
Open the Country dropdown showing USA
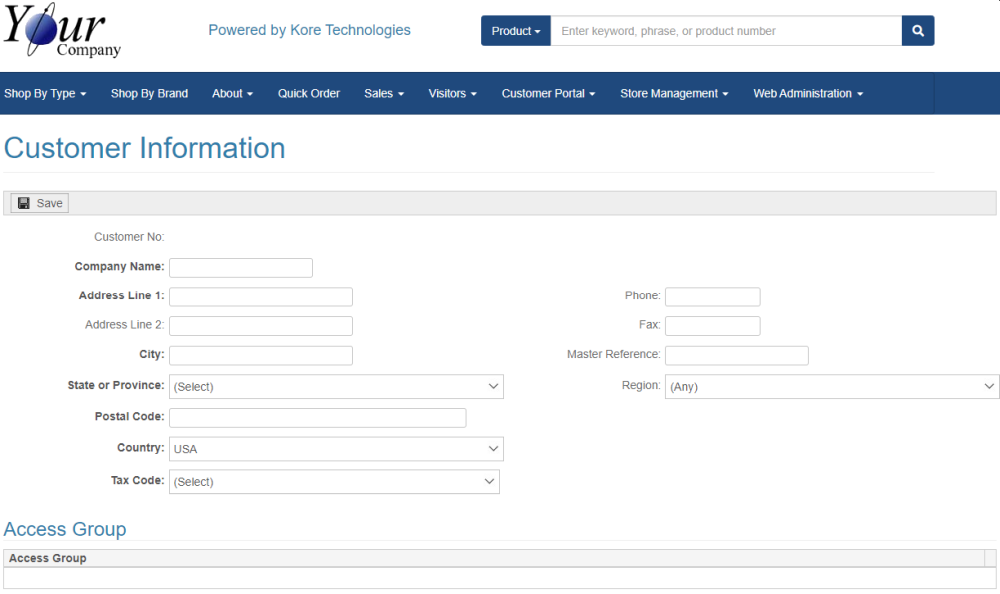click(x=336, y=449)
